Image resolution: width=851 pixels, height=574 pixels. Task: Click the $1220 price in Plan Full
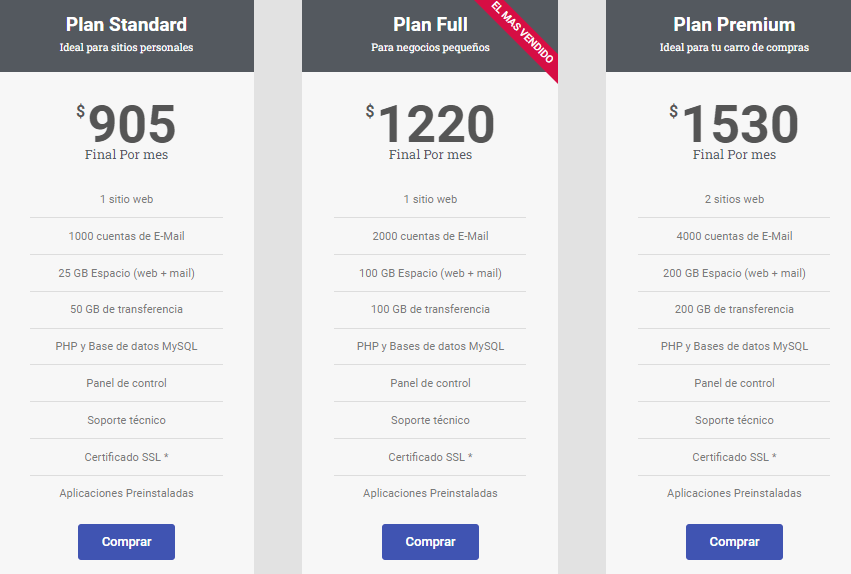tap(430, 124)
